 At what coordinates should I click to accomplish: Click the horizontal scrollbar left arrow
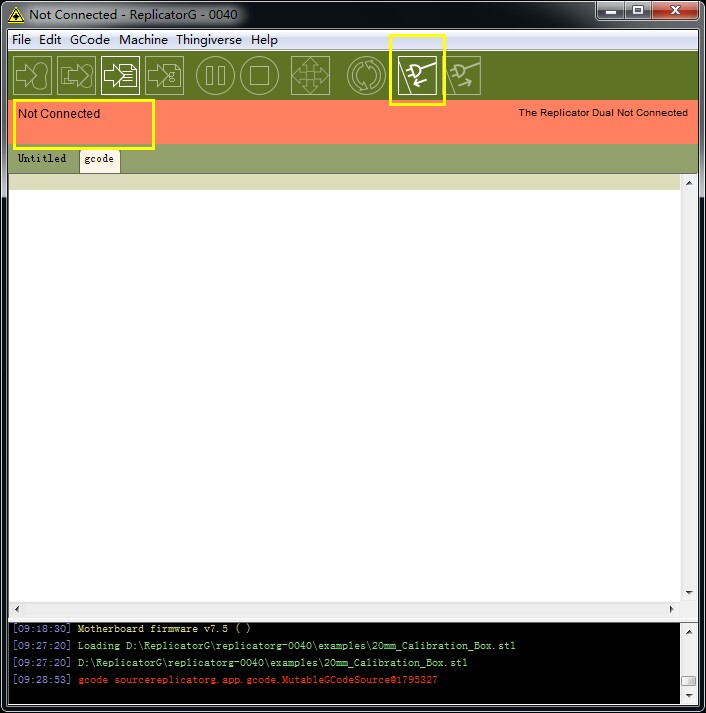17,609
